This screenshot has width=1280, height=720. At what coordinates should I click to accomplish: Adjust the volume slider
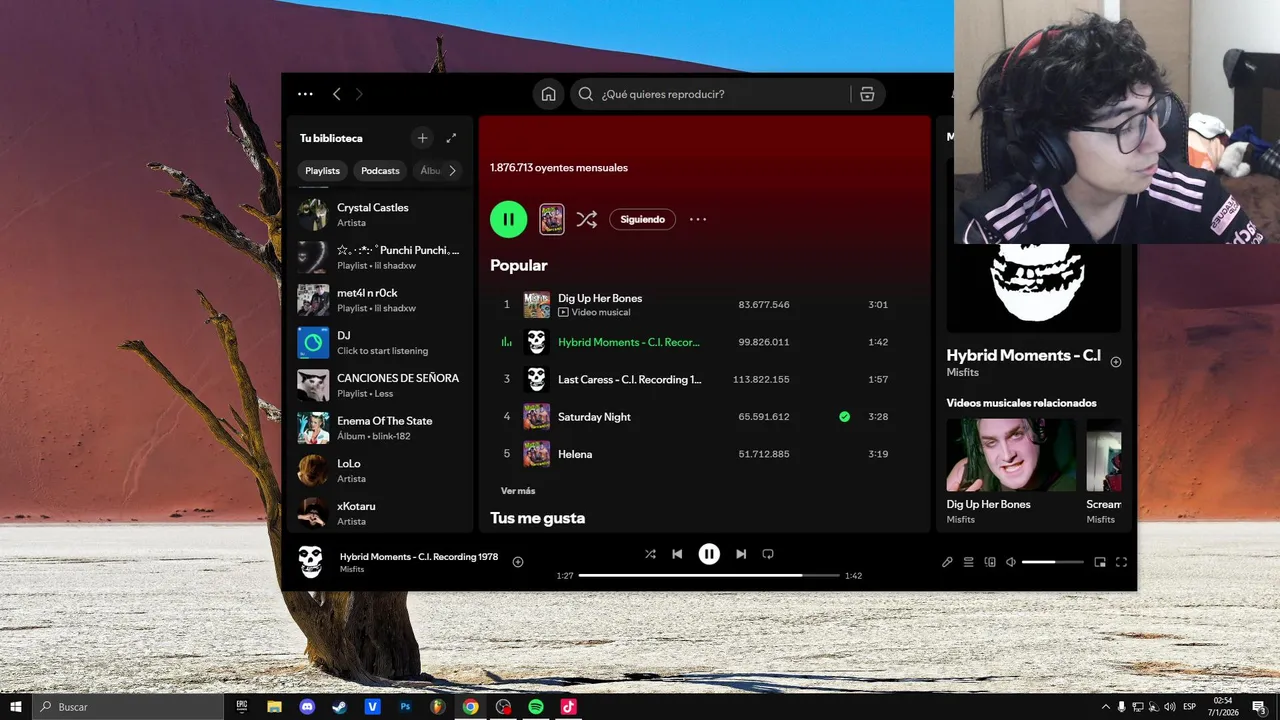click(x=1053, y=562)
